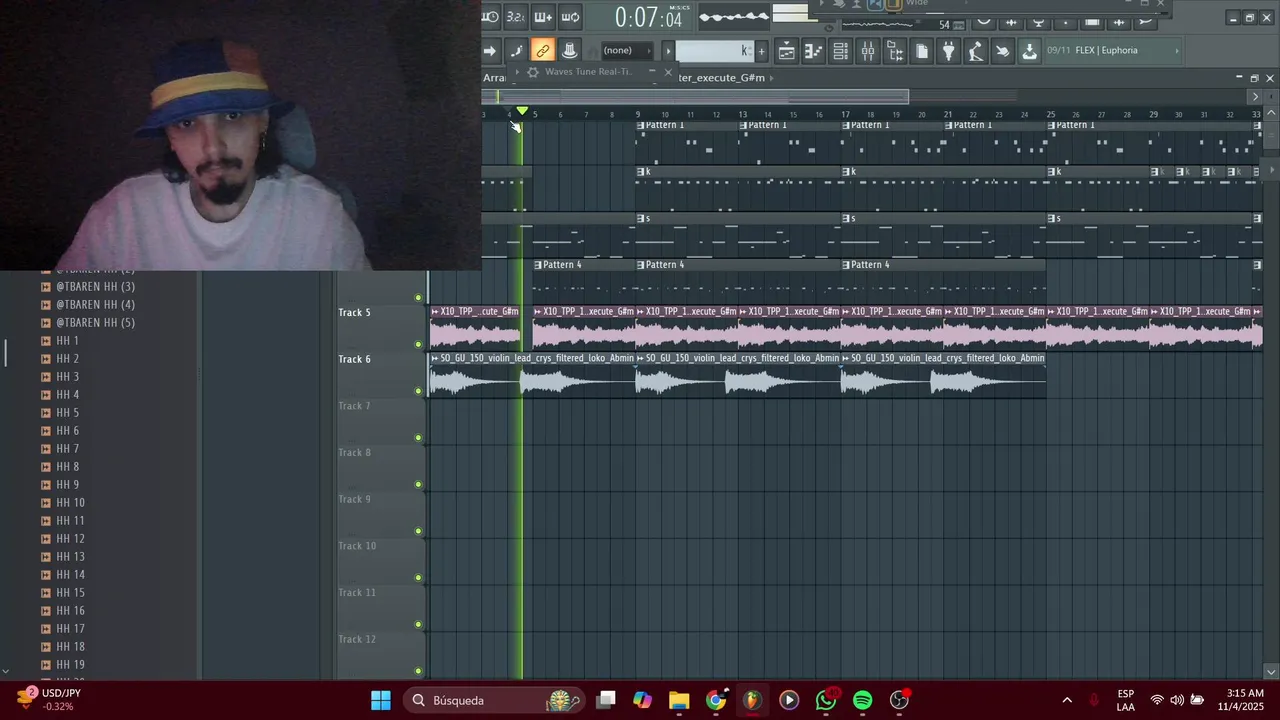The image size is (1280, 720).
Task: Select the Track 12 header
Action: tap(381, 653)
